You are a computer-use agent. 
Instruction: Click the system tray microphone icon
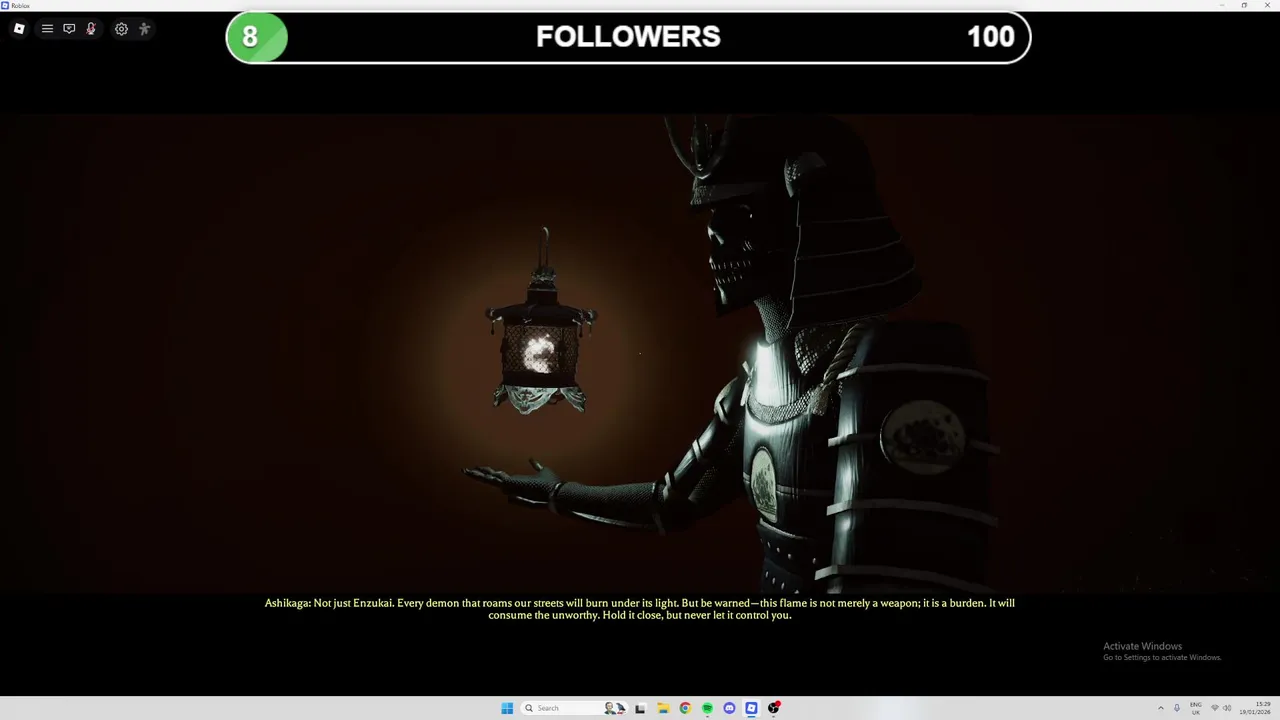tap(1177, 708)
